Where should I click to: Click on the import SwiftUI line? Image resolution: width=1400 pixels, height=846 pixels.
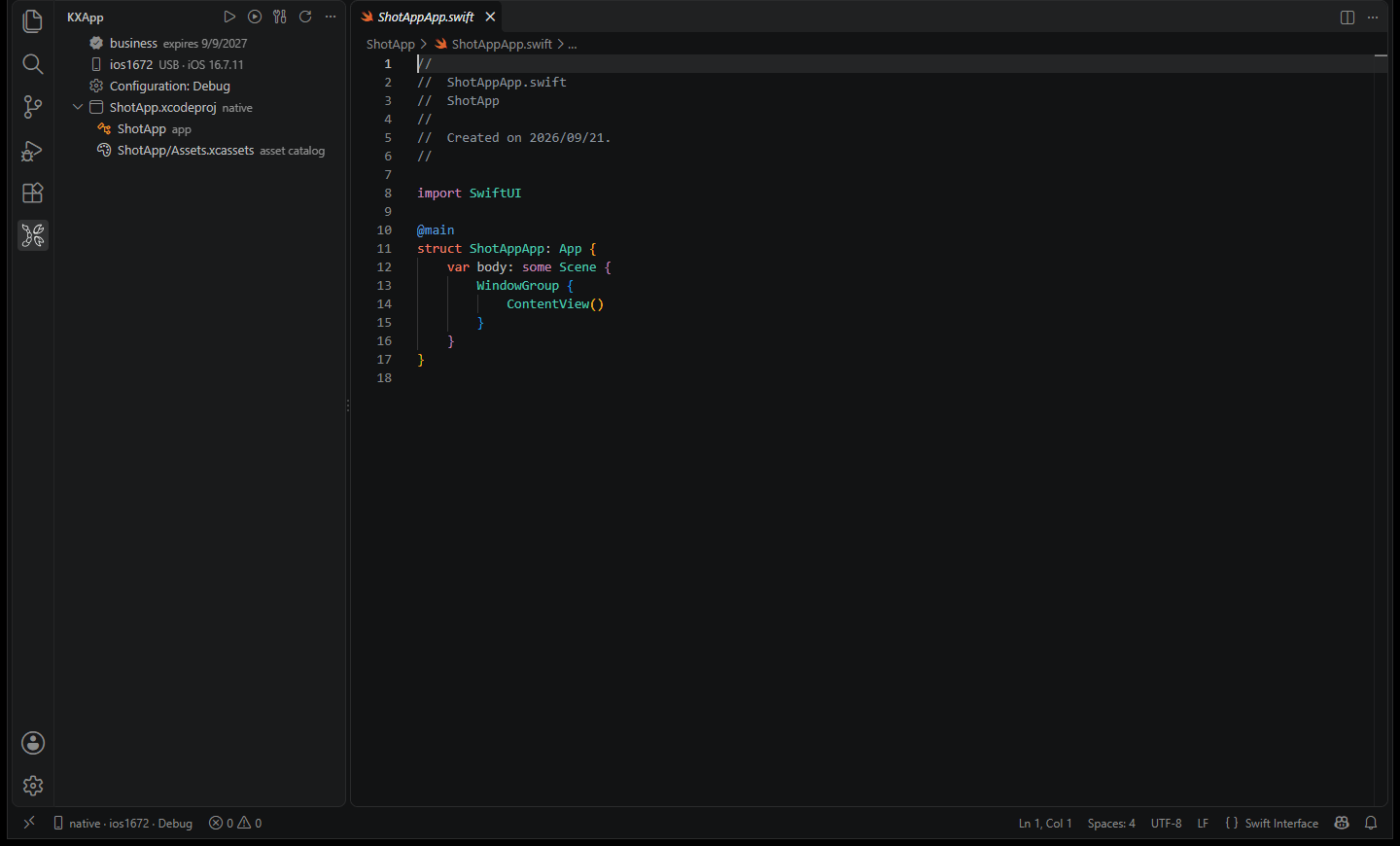470,193
